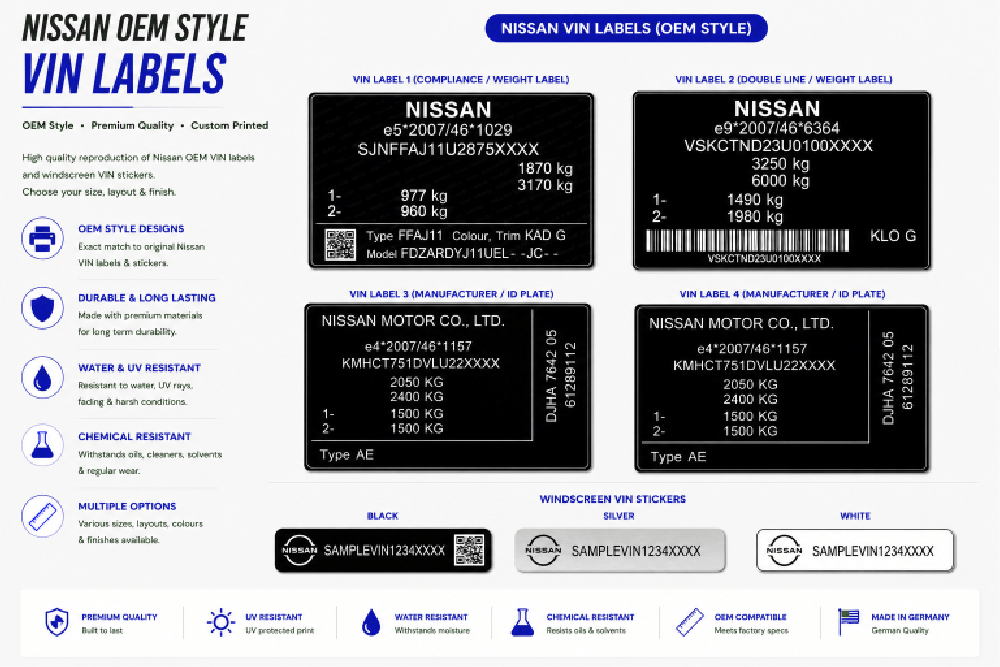Click the flask icon for Chemical Resistant

click(42, 445)
